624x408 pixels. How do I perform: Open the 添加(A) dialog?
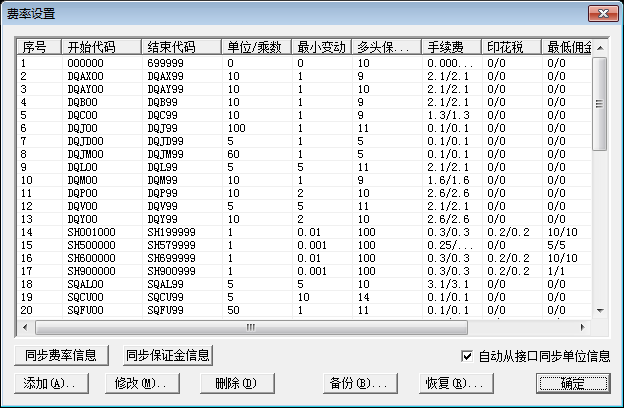click(51, 383)
